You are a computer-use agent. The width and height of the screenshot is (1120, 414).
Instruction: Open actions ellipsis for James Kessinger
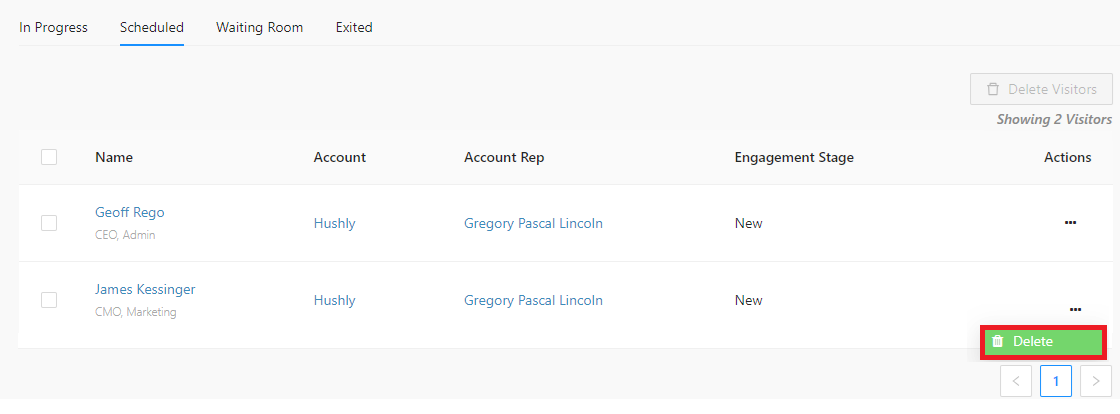coord(1075,309)
